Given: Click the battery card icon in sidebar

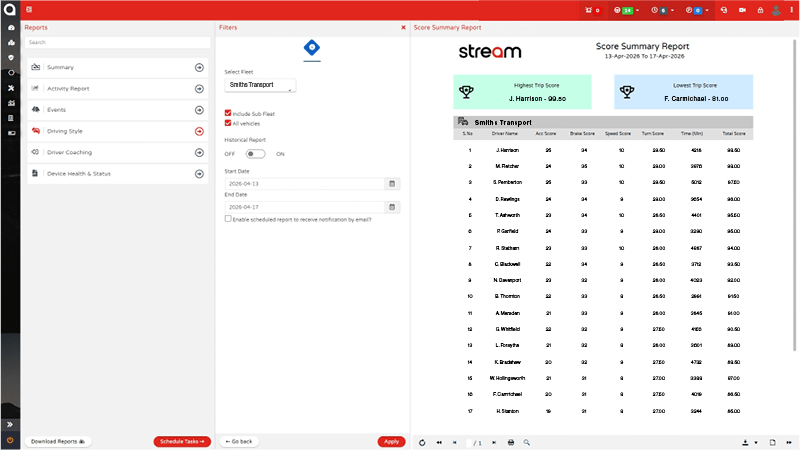Looking at the screenshot, I should click(x=11, y=133).
